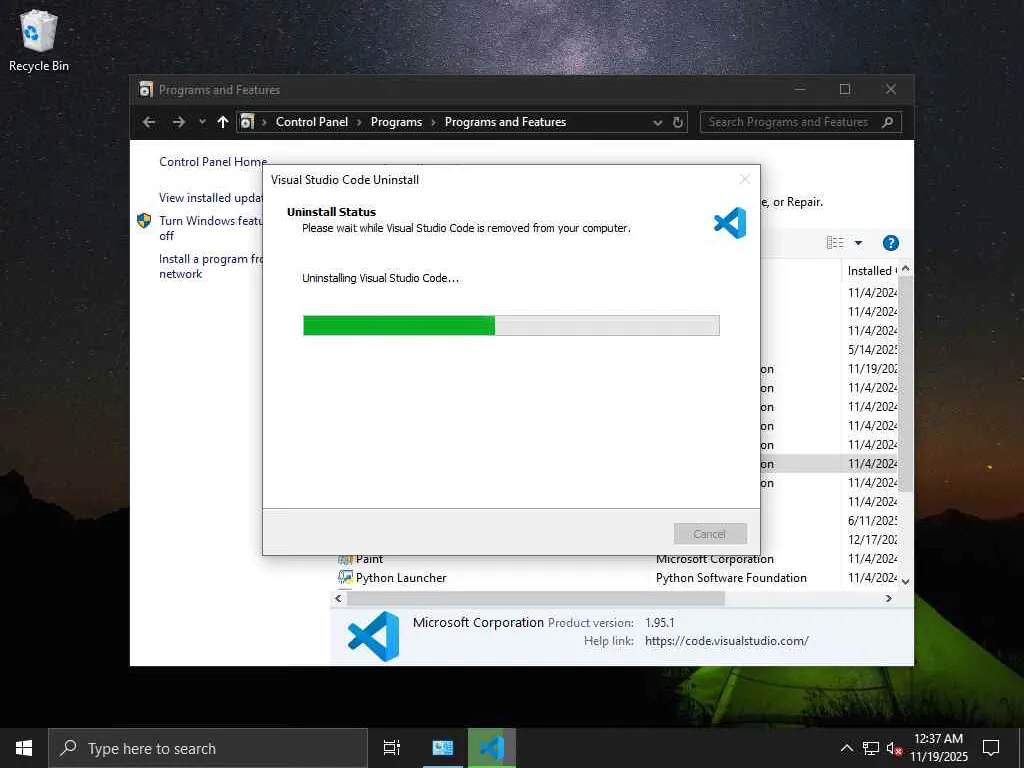Click Cancel in the uninstall dialog

coord(710,534)
